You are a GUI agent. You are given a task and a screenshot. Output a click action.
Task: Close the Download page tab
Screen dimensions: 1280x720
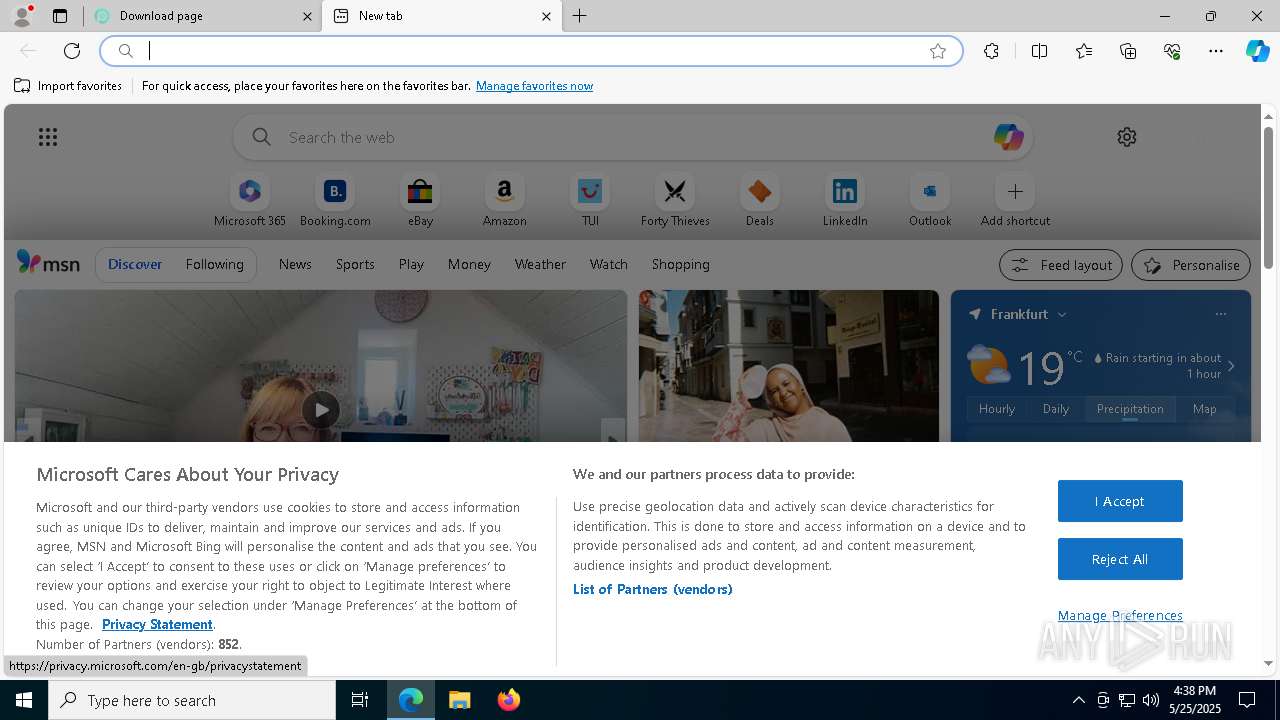[x=307, y=16]
